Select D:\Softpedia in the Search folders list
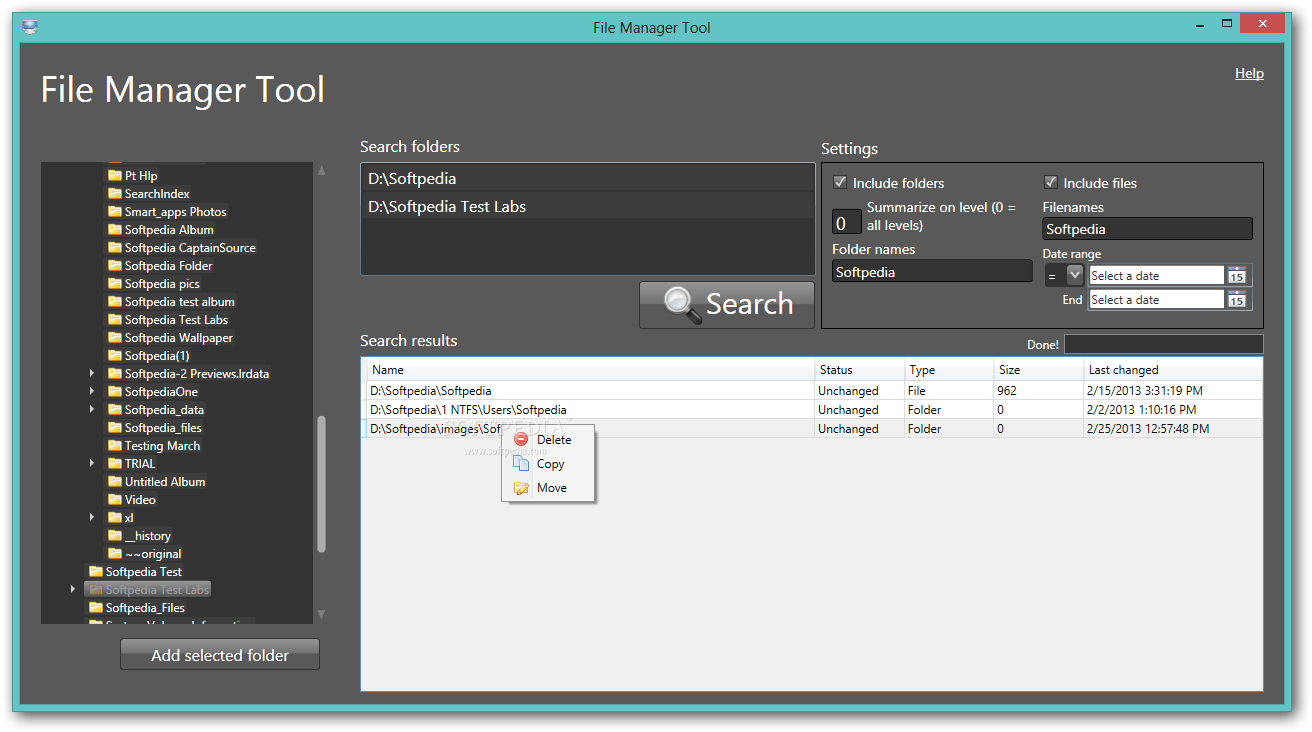 tap(588, 178)
